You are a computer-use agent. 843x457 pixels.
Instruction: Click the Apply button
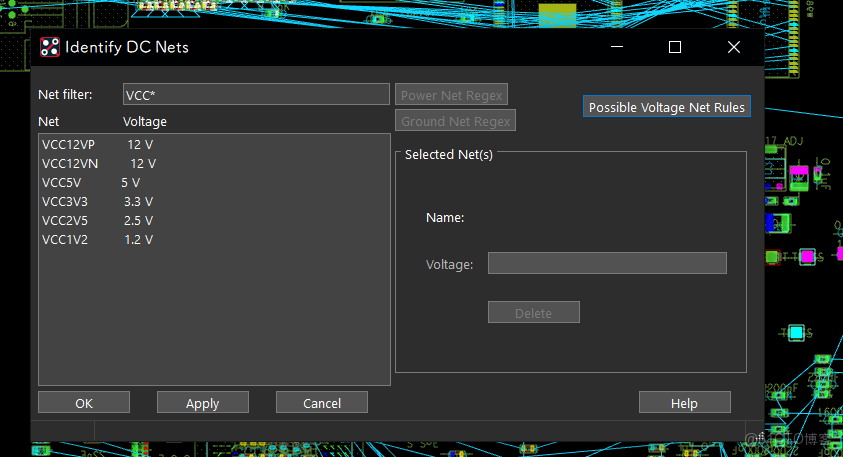[203, 402]
